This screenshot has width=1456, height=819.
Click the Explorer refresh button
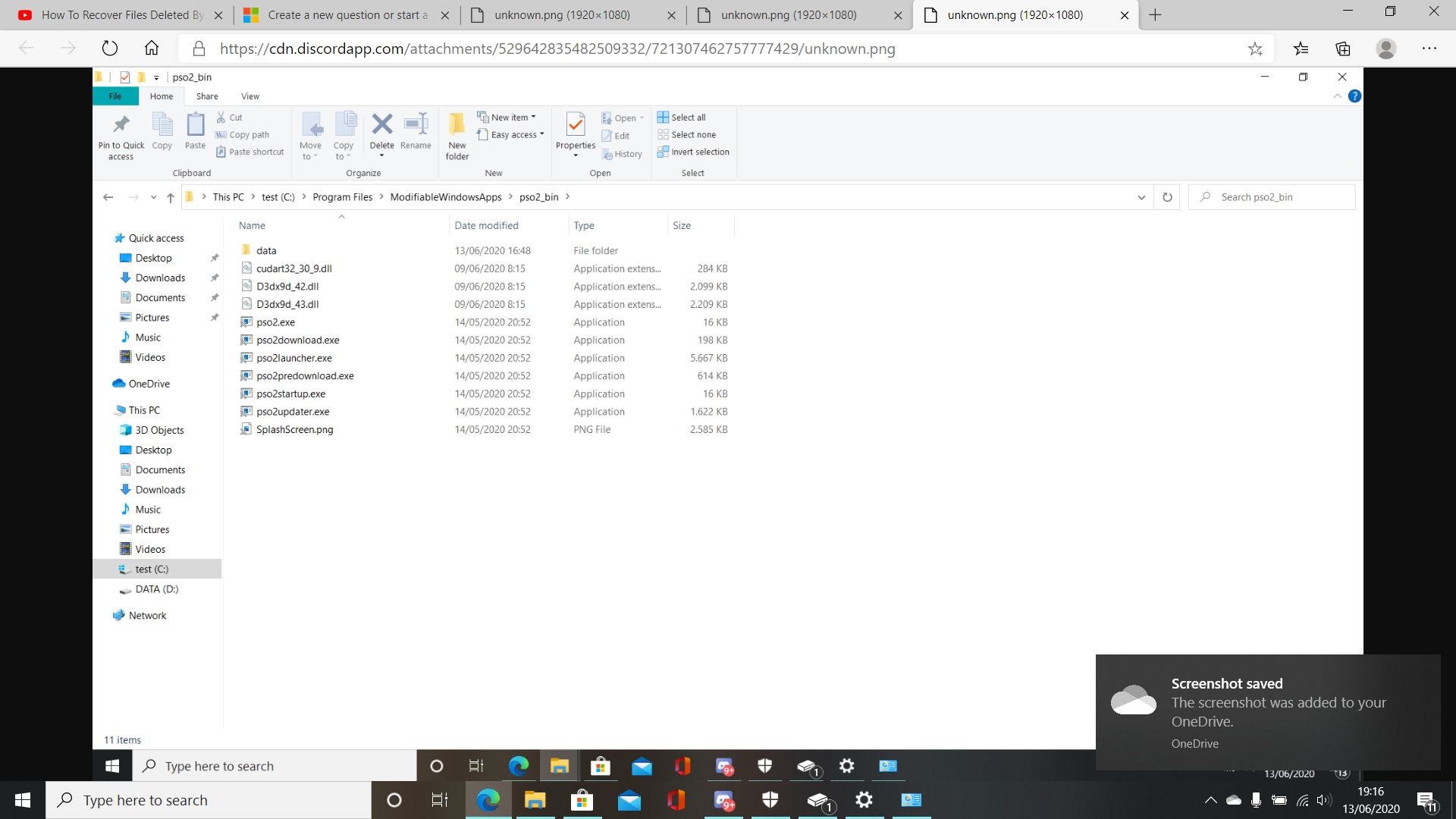(1167, 197)
